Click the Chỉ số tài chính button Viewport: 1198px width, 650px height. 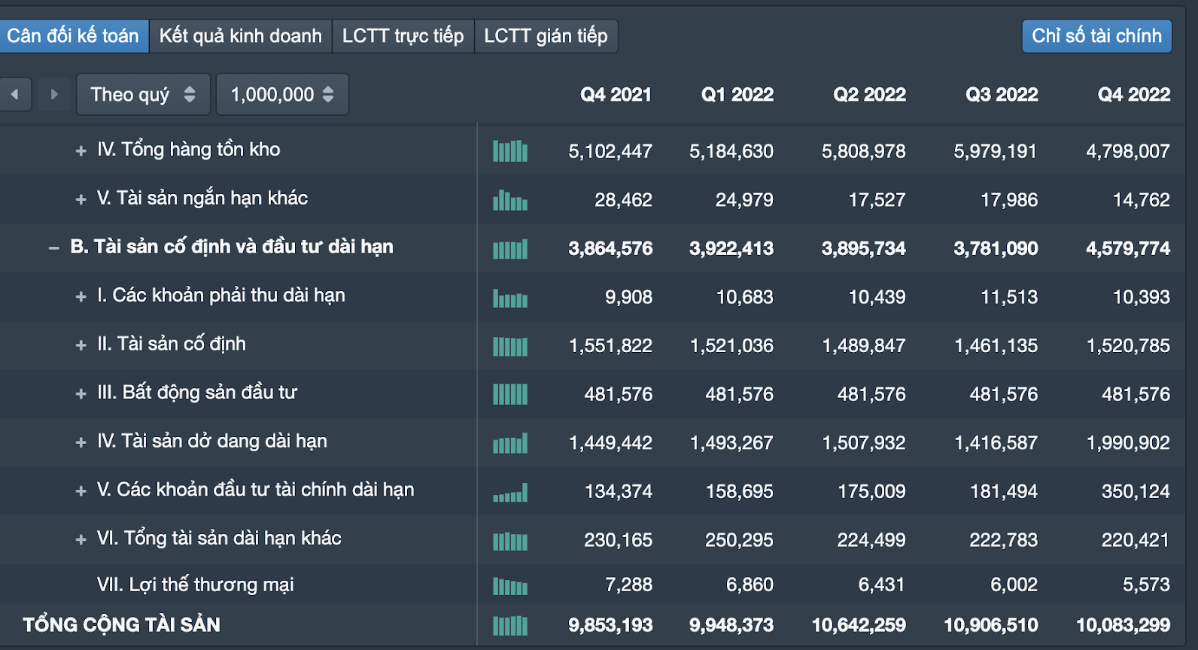click(x=1096, y=36)
